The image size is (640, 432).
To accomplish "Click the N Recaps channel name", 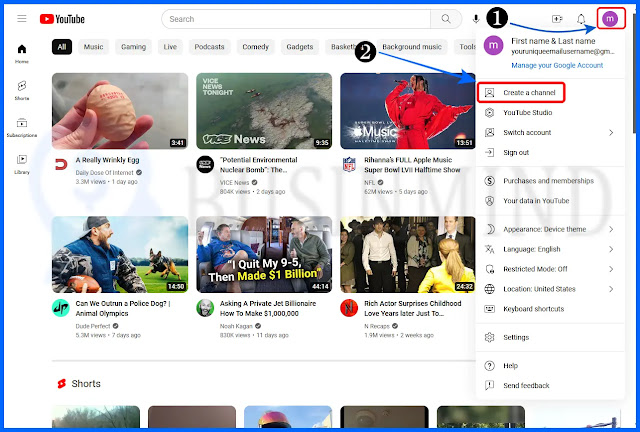I will pyautogui.click(x=377, y=326).
